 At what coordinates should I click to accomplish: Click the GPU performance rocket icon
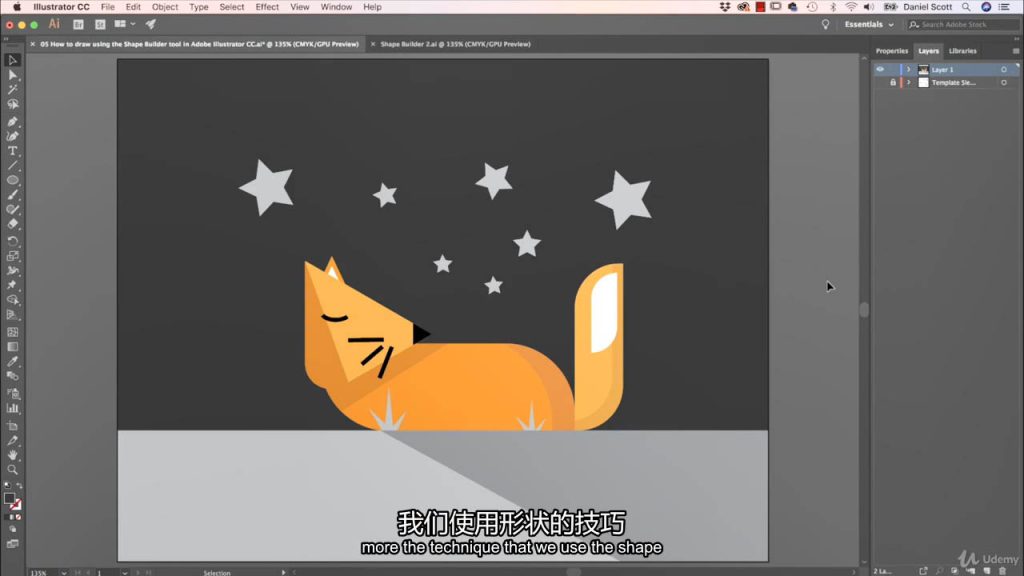[151, 24]
